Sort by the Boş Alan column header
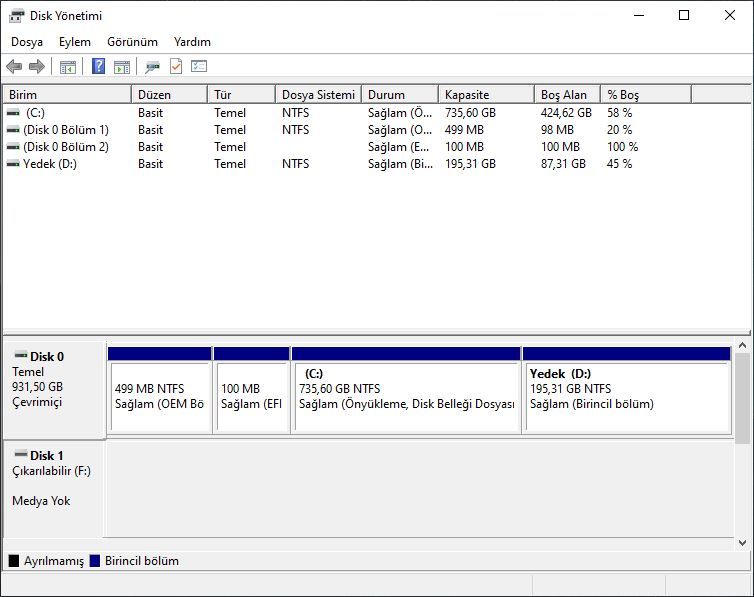The image size is (754, 597). pyautogui.click(x=567, y=95)
